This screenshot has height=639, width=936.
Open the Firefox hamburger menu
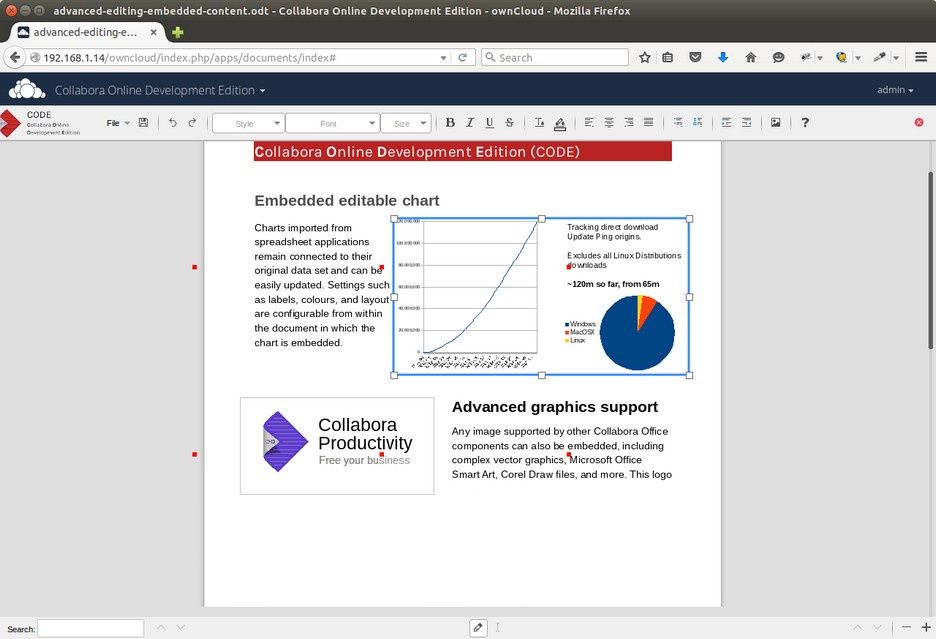pos(921,57)
